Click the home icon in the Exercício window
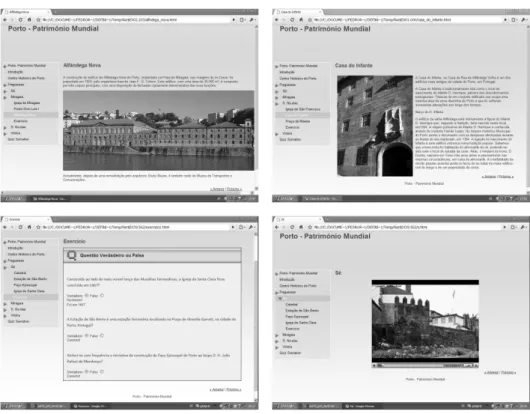 pos(29,227)
